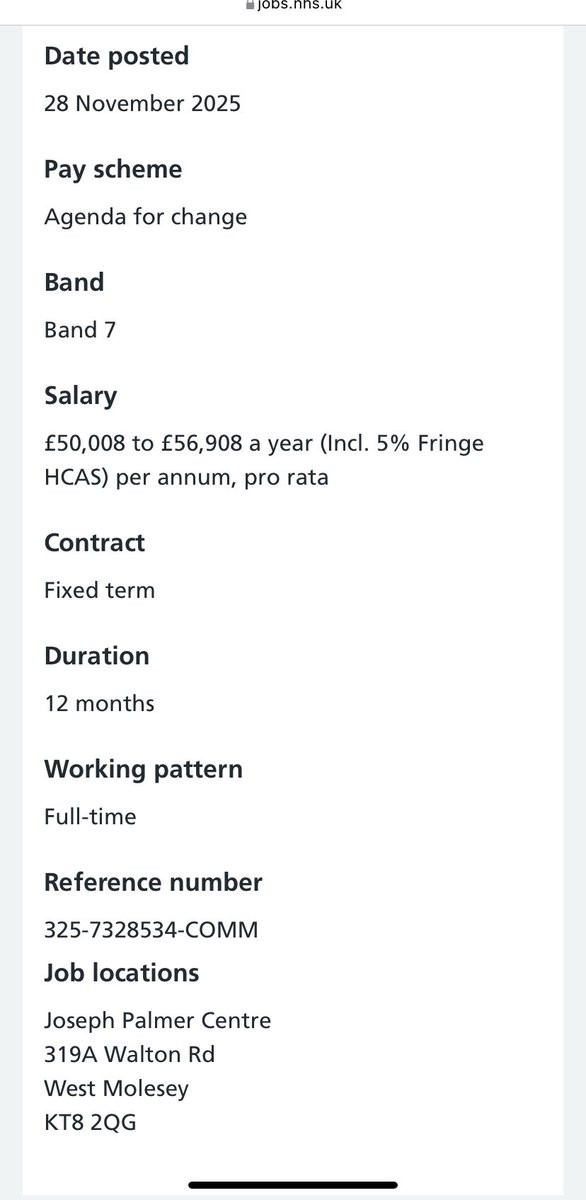Tap the jobs.nhs.uk address text
Viewport: 586px width, 1200px height.
coord(299,5)
